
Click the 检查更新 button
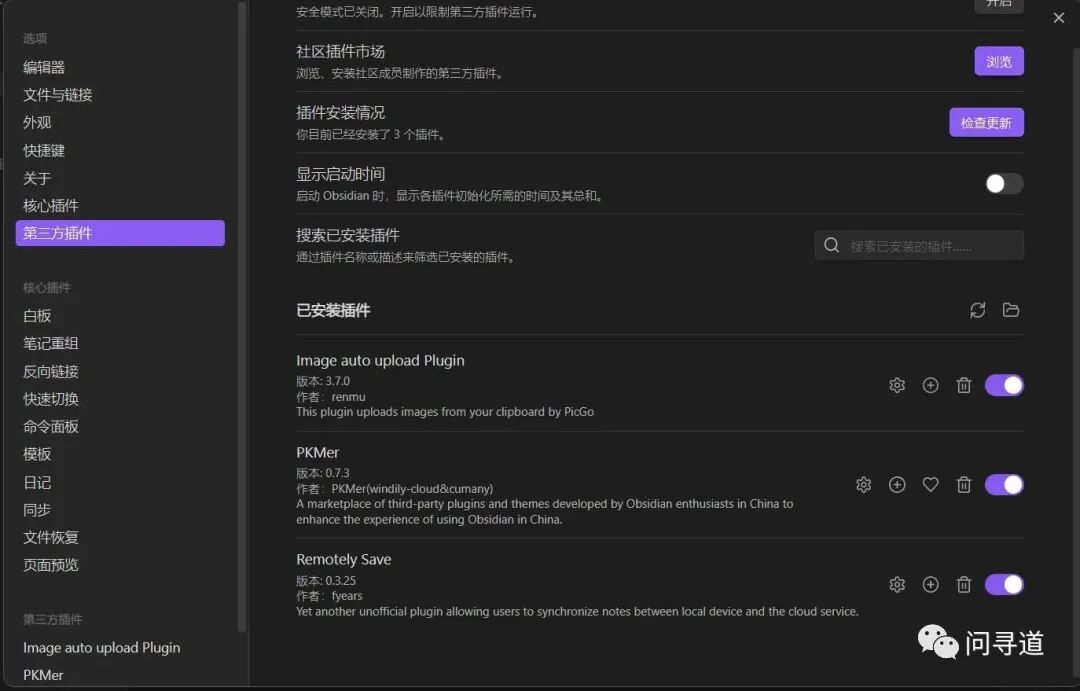(986, 123)
